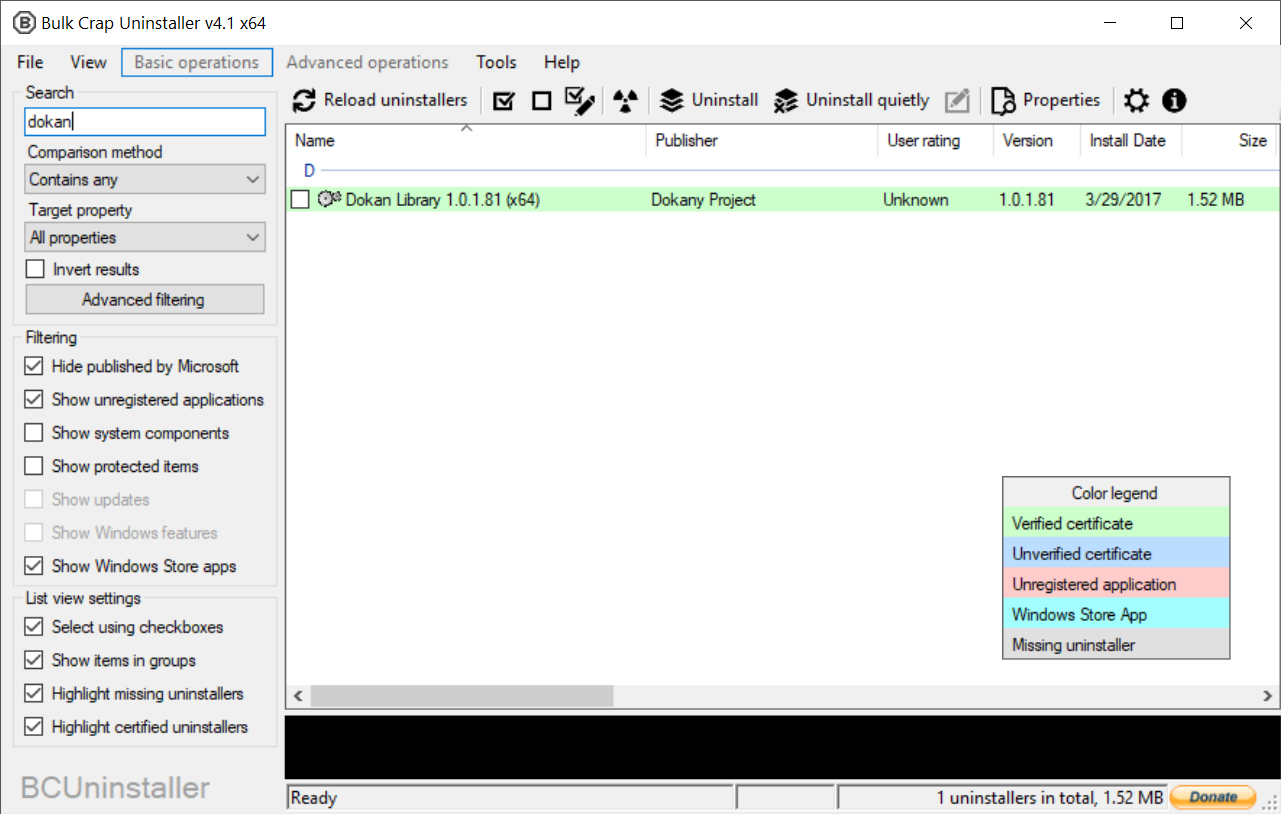Screen dimensions: 1281x814
Task: Click the horizontal scrollbar thumb
Action: pyautogui.click(x=461, y=695)
